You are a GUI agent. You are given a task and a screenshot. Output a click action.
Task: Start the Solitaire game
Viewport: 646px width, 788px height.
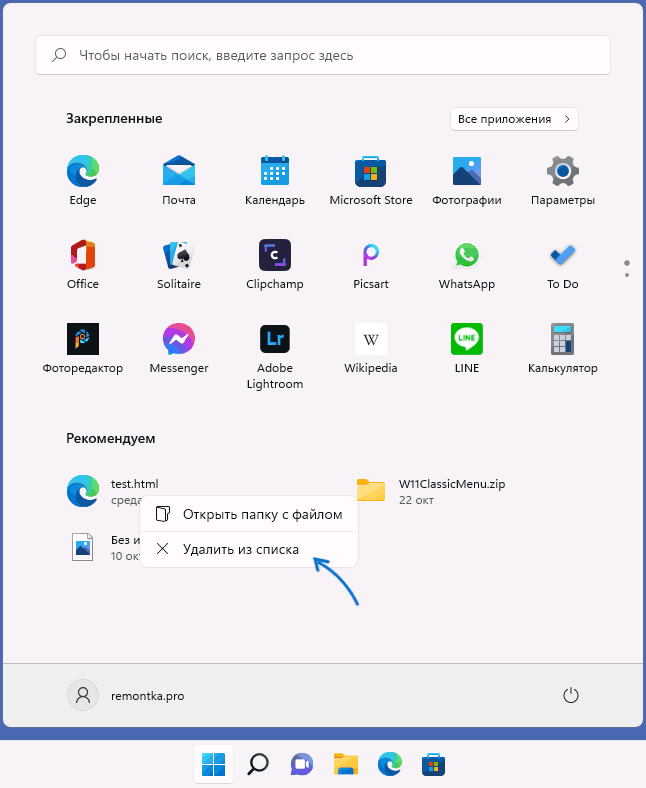click(x=179, y=264)
